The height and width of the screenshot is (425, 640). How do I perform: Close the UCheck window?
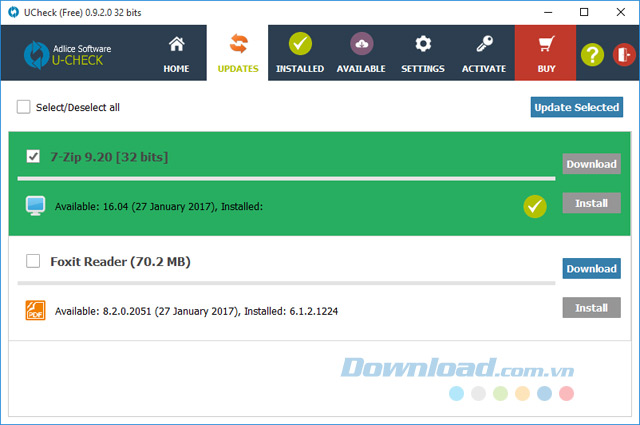tap(620, 12)
